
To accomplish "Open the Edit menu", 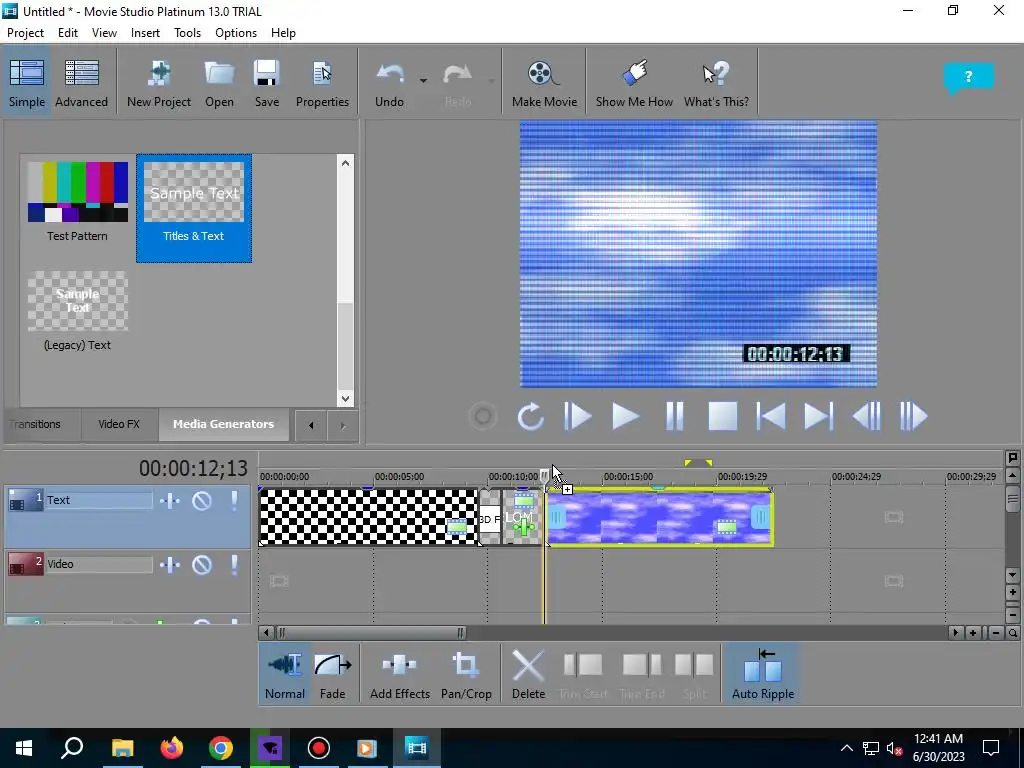I will point(68,33).
